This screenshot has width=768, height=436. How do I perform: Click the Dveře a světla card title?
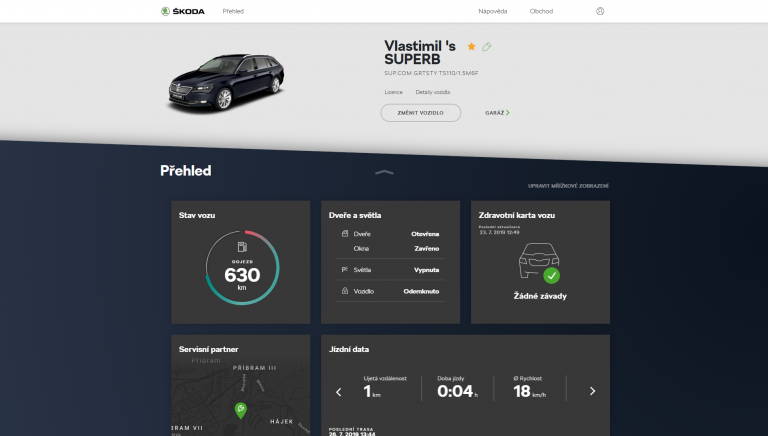[x=355, y=215]
